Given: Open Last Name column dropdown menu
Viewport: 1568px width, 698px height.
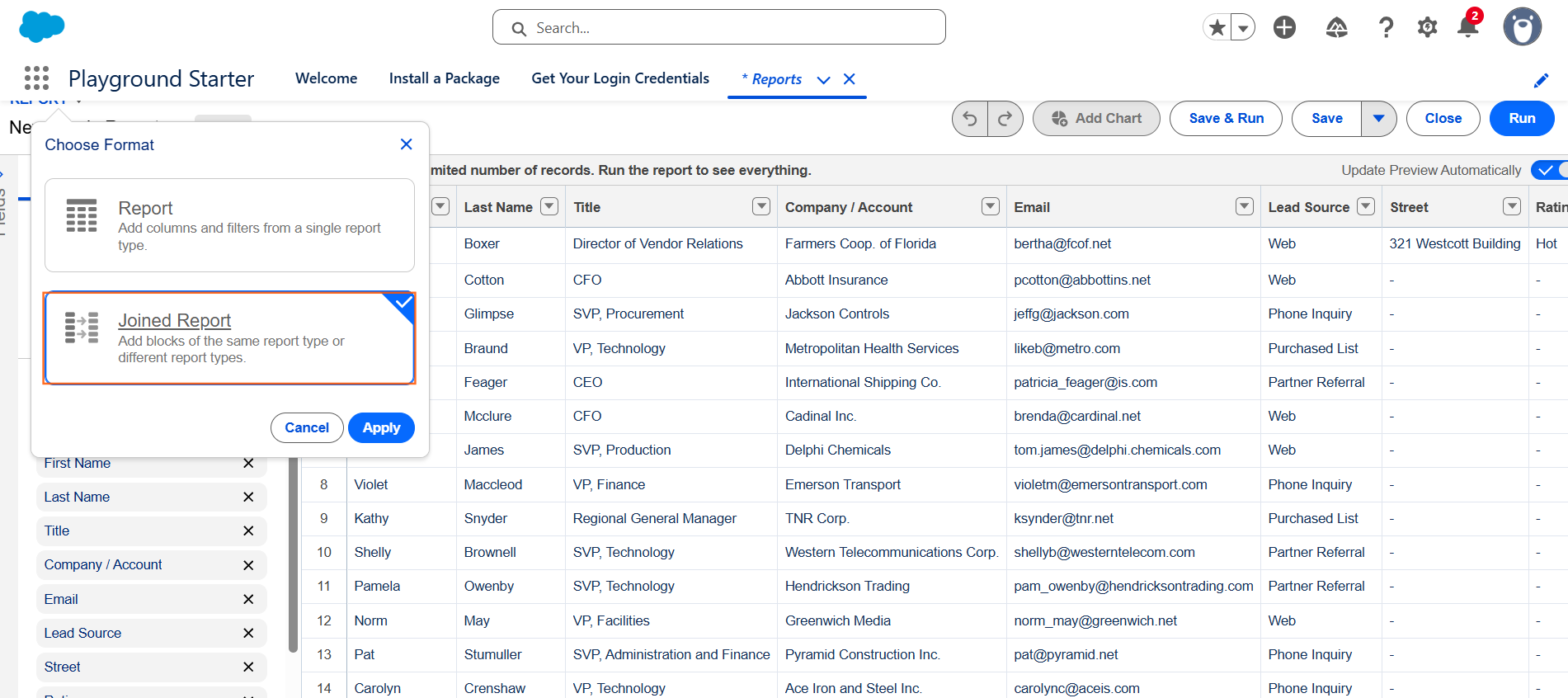Looking at the screenshot, I should [549, 206].
